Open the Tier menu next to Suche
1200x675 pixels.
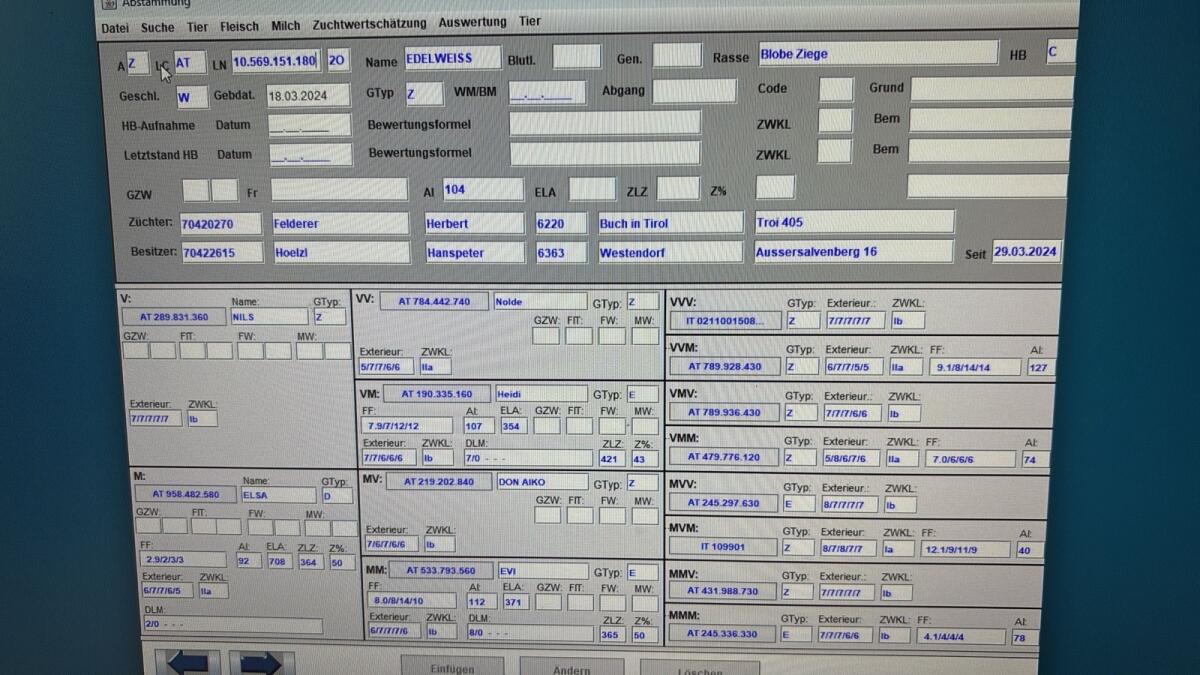197,27
